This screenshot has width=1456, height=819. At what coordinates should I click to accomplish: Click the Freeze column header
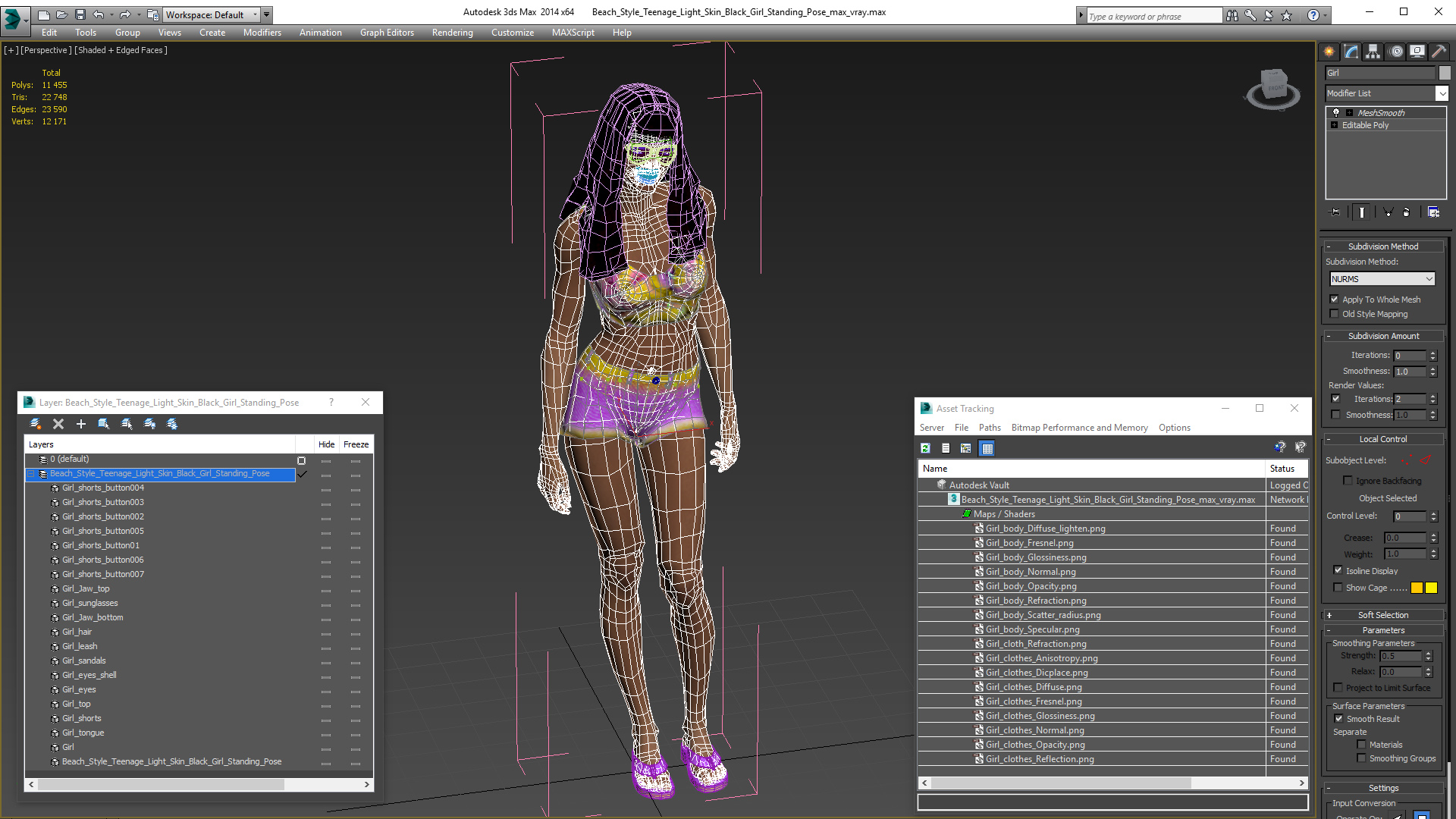click(356, 444)
